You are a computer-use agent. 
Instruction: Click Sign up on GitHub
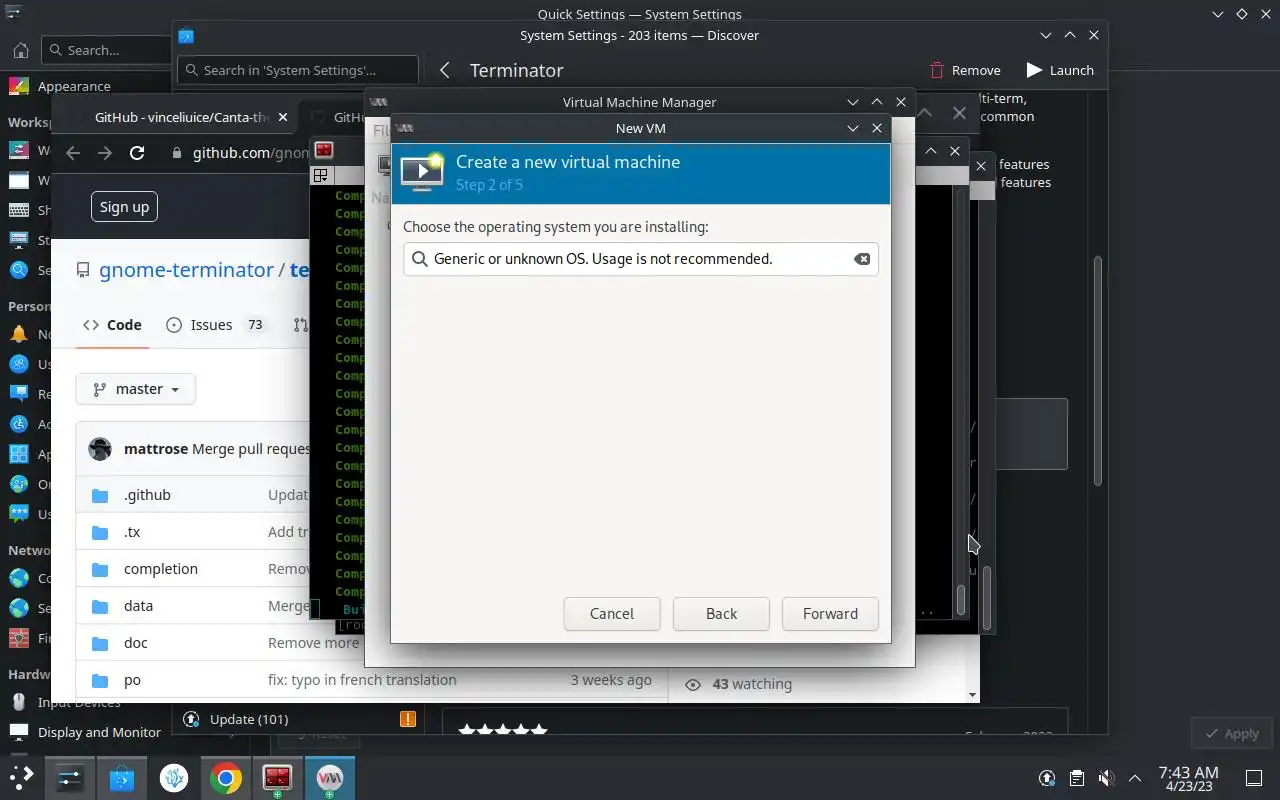124,207
